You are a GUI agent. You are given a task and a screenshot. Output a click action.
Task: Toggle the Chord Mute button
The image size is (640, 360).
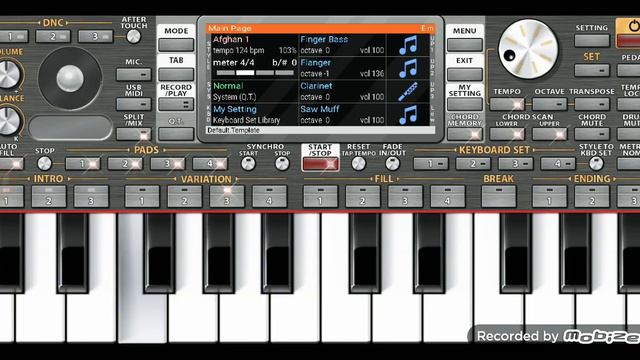(x=592, y=134)
